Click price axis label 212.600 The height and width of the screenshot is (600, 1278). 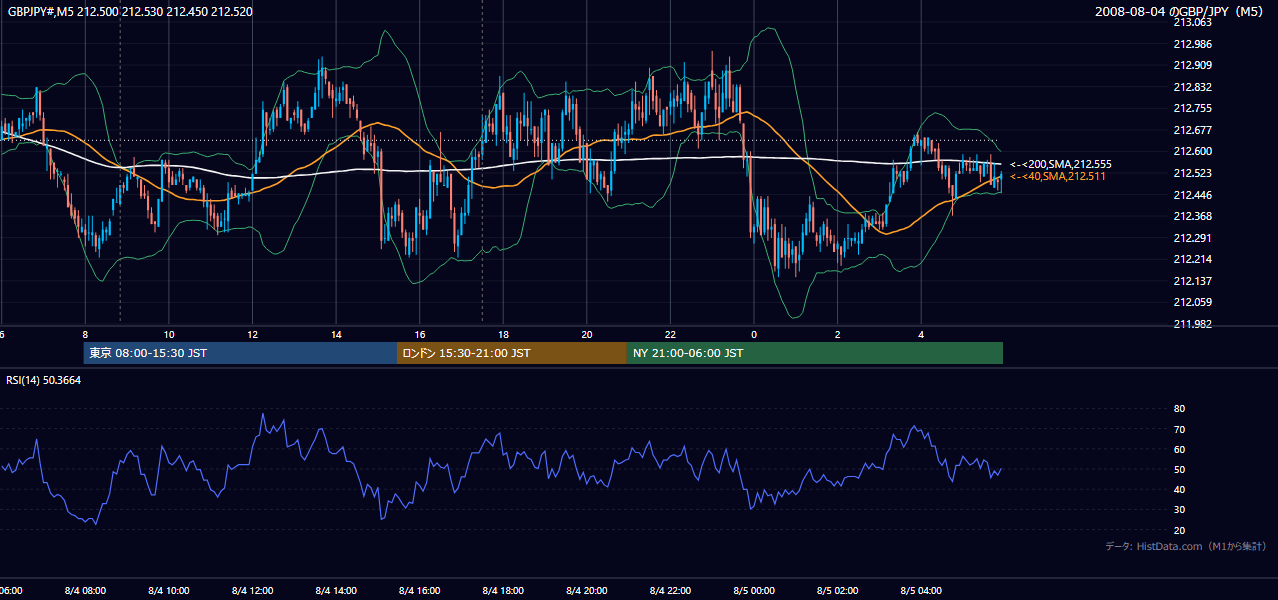pyautogui.click(x=1192, y=151)
